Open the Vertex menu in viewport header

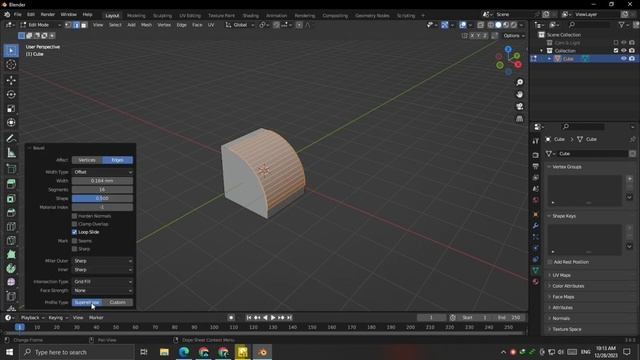164,25
